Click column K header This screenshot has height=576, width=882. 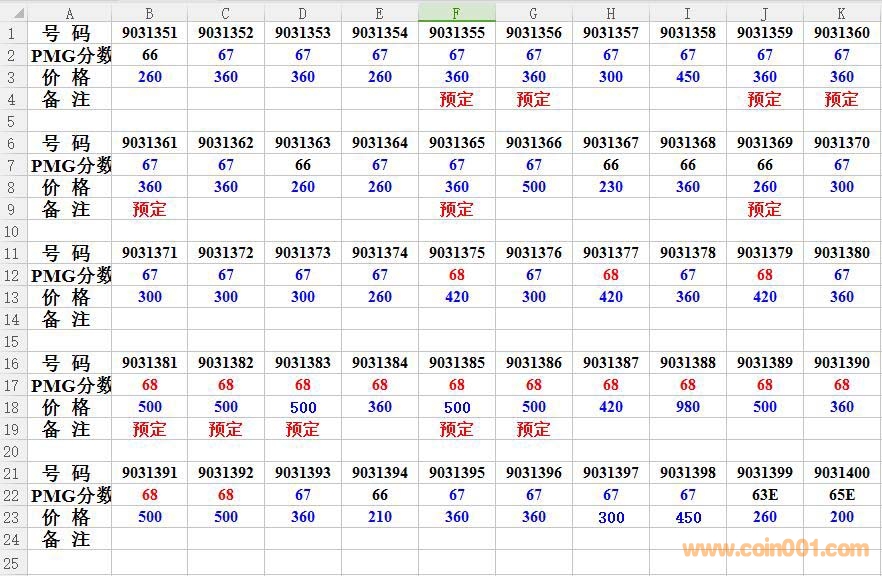click(842, 13)
